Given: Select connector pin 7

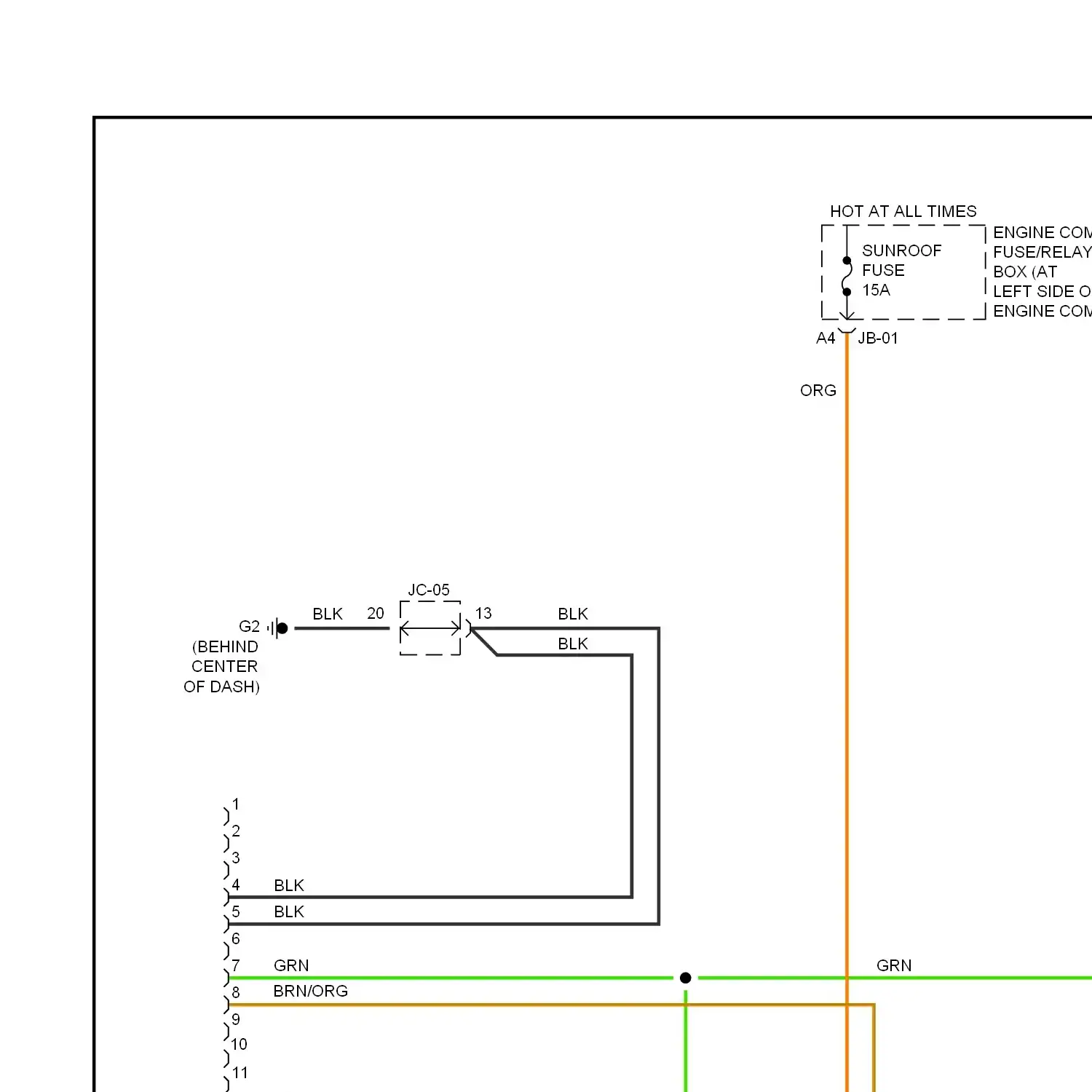Looking at the screenshot, I should pyautogui.click(x=236, y=966).
